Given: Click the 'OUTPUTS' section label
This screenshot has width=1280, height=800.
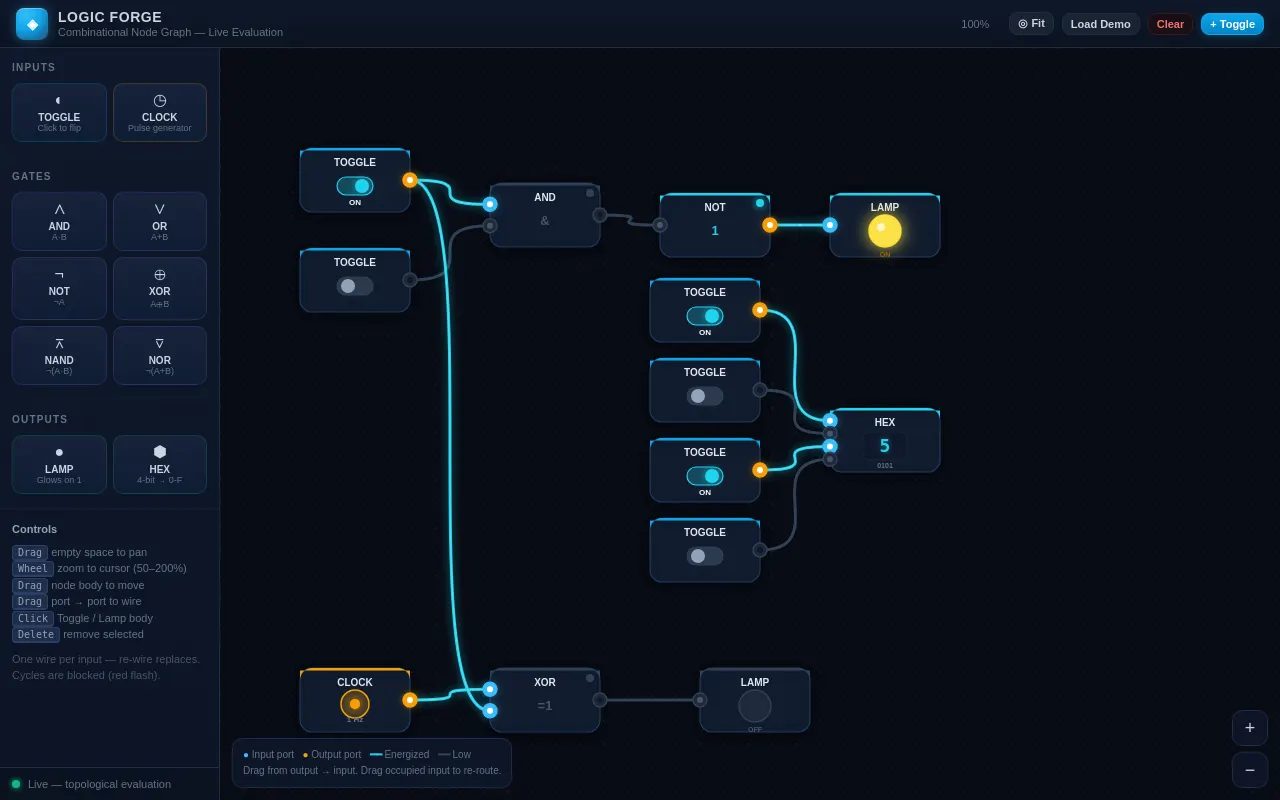Looking at the screenshot, I should pyautogui.click(x=40, y=420).
